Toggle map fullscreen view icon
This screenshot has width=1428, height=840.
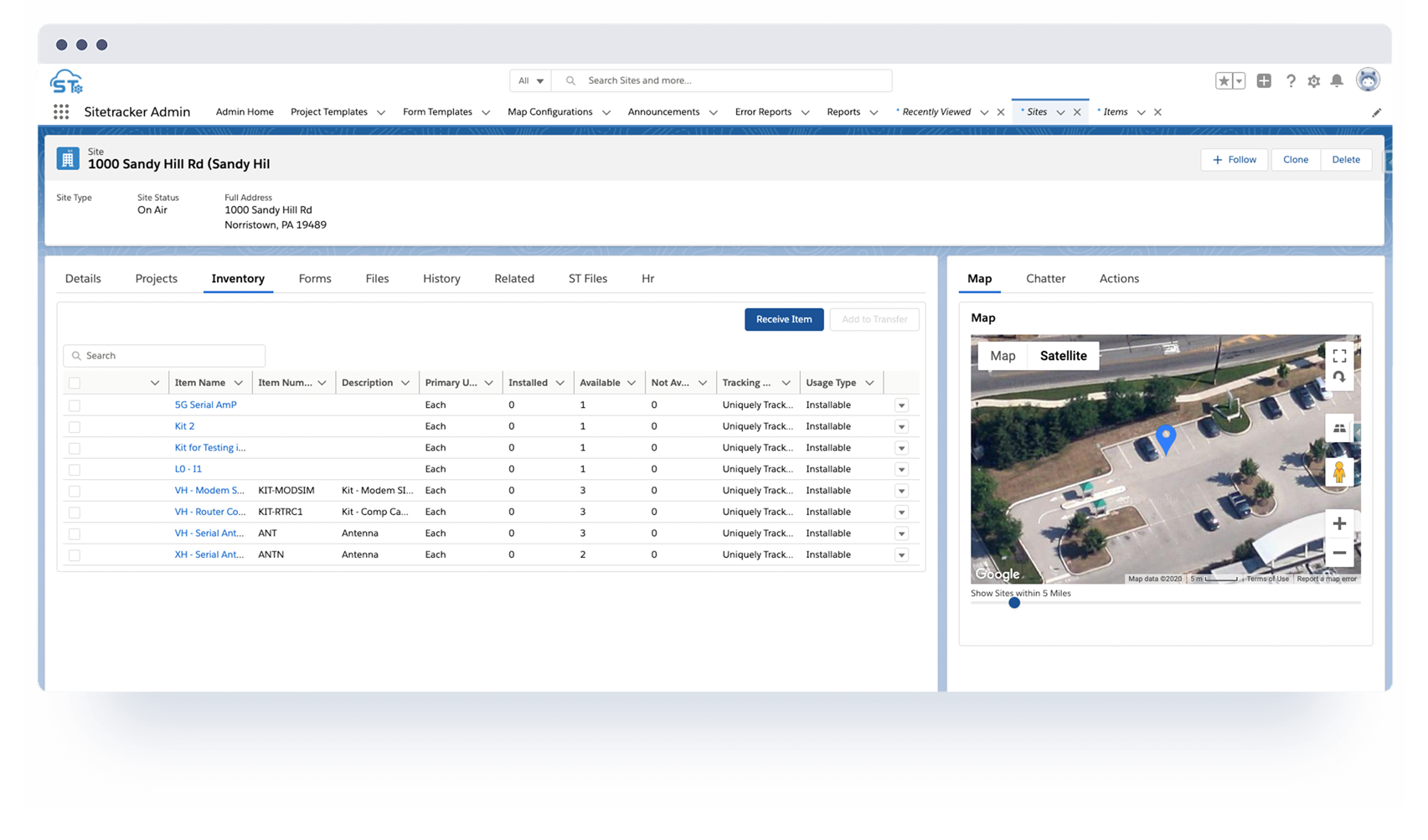tap(1339, 356)
